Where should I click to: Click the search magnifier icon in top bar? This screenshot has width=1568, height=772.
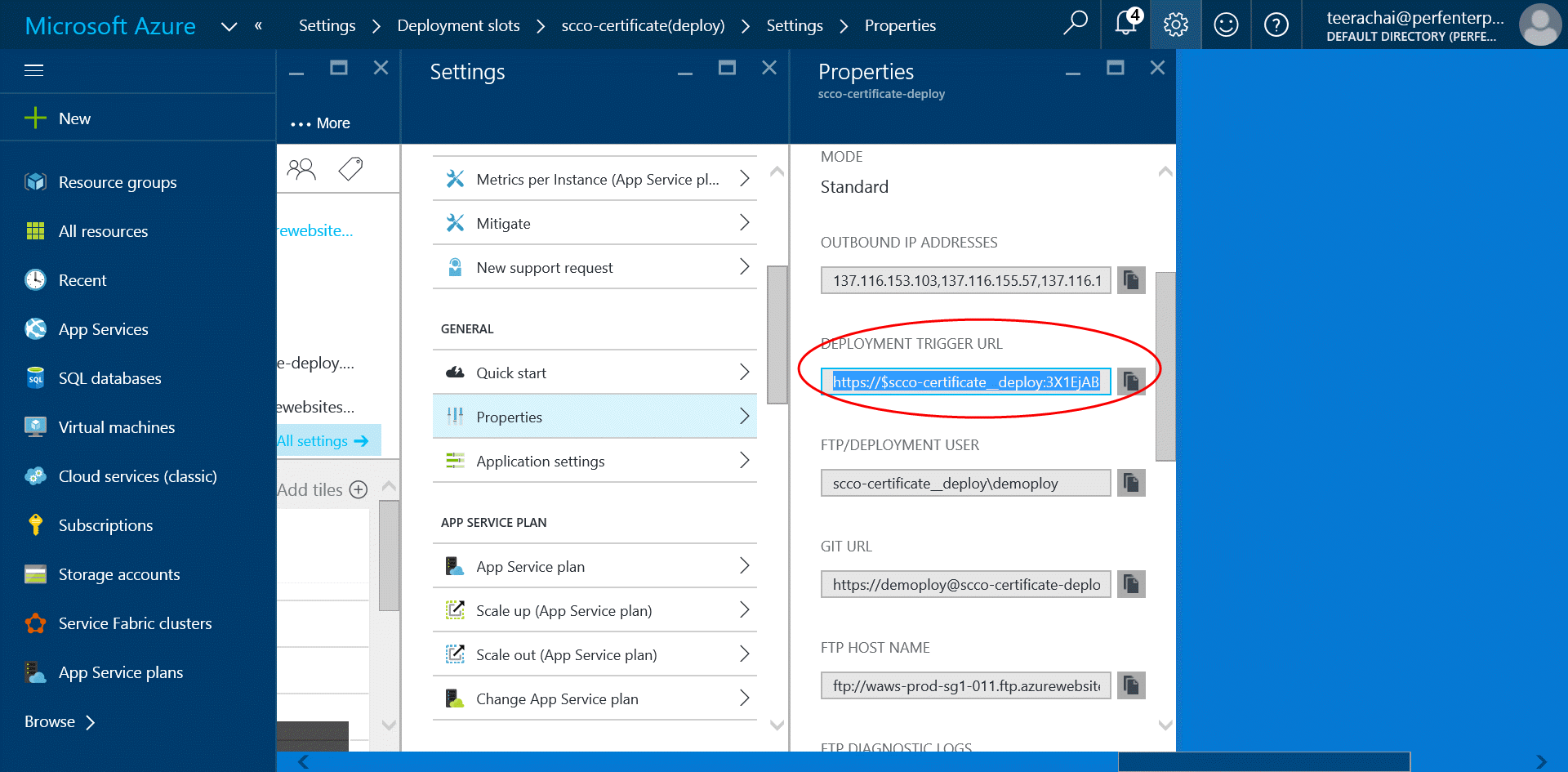(1075, 25)
